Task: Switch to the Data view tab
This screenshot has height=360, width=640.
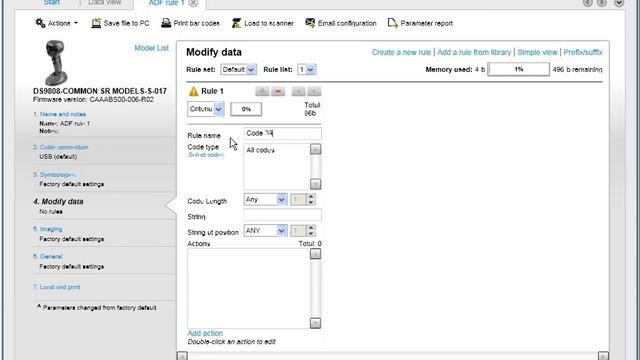Action: [105, 2]
